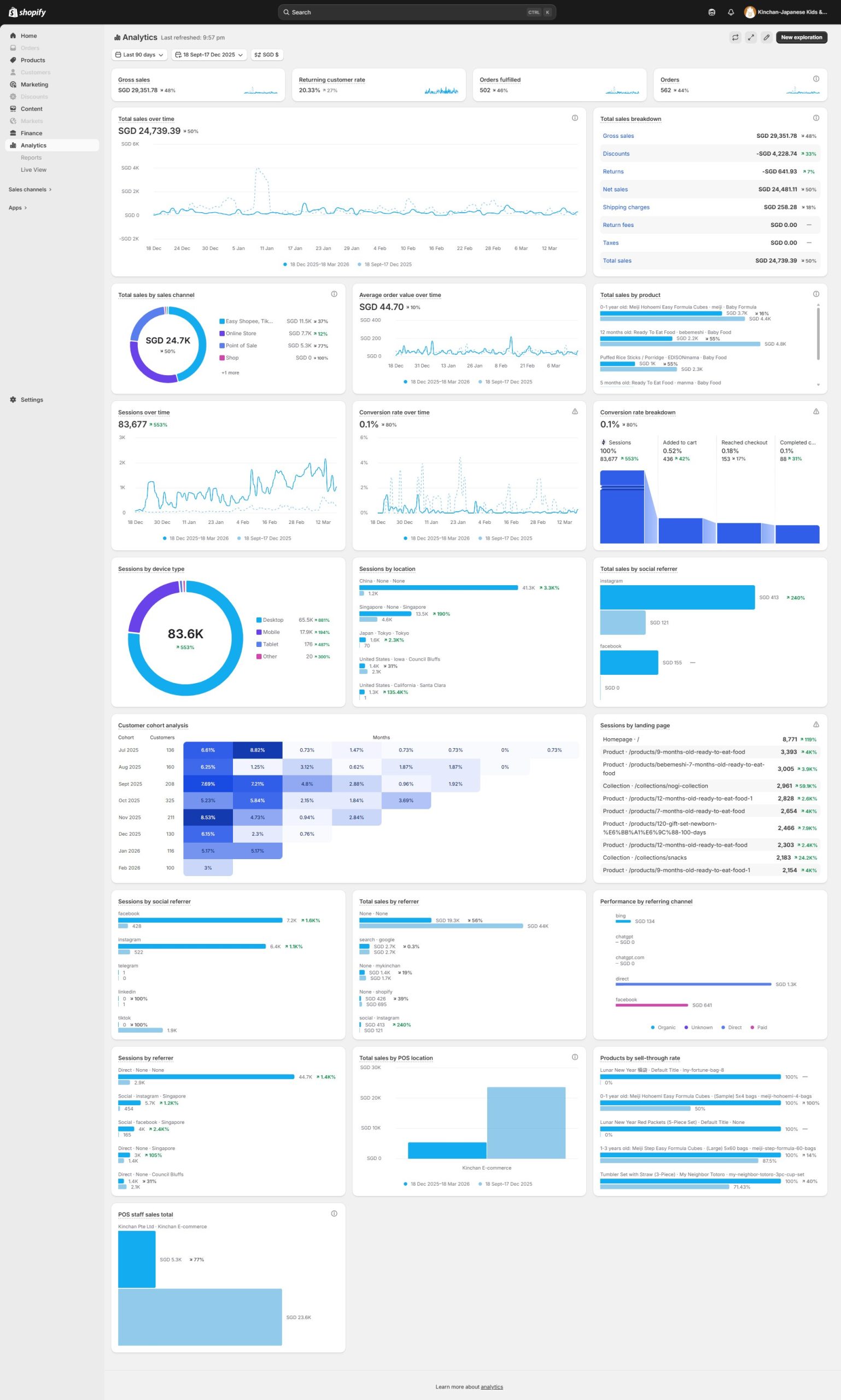Click info icon on Total sales by sales channel

coord(334,294)
